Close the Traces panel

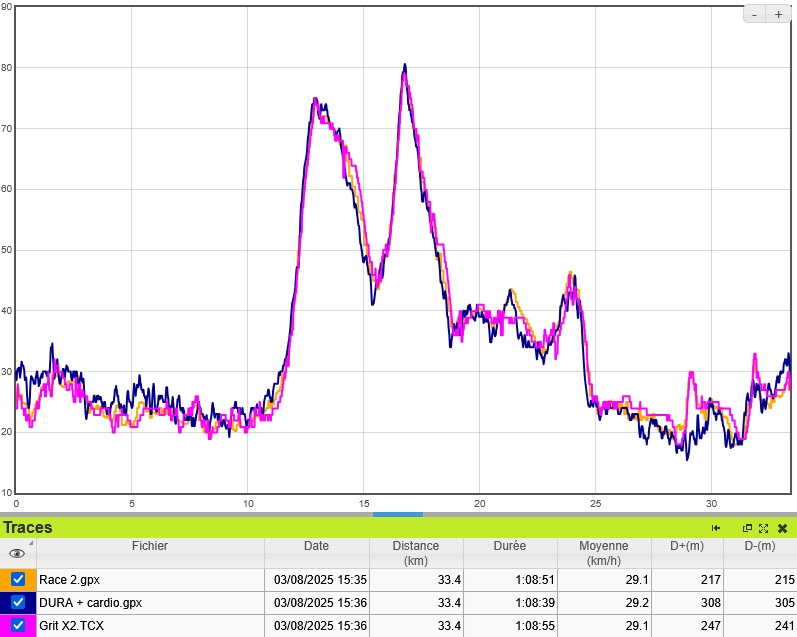click(782, 528)
